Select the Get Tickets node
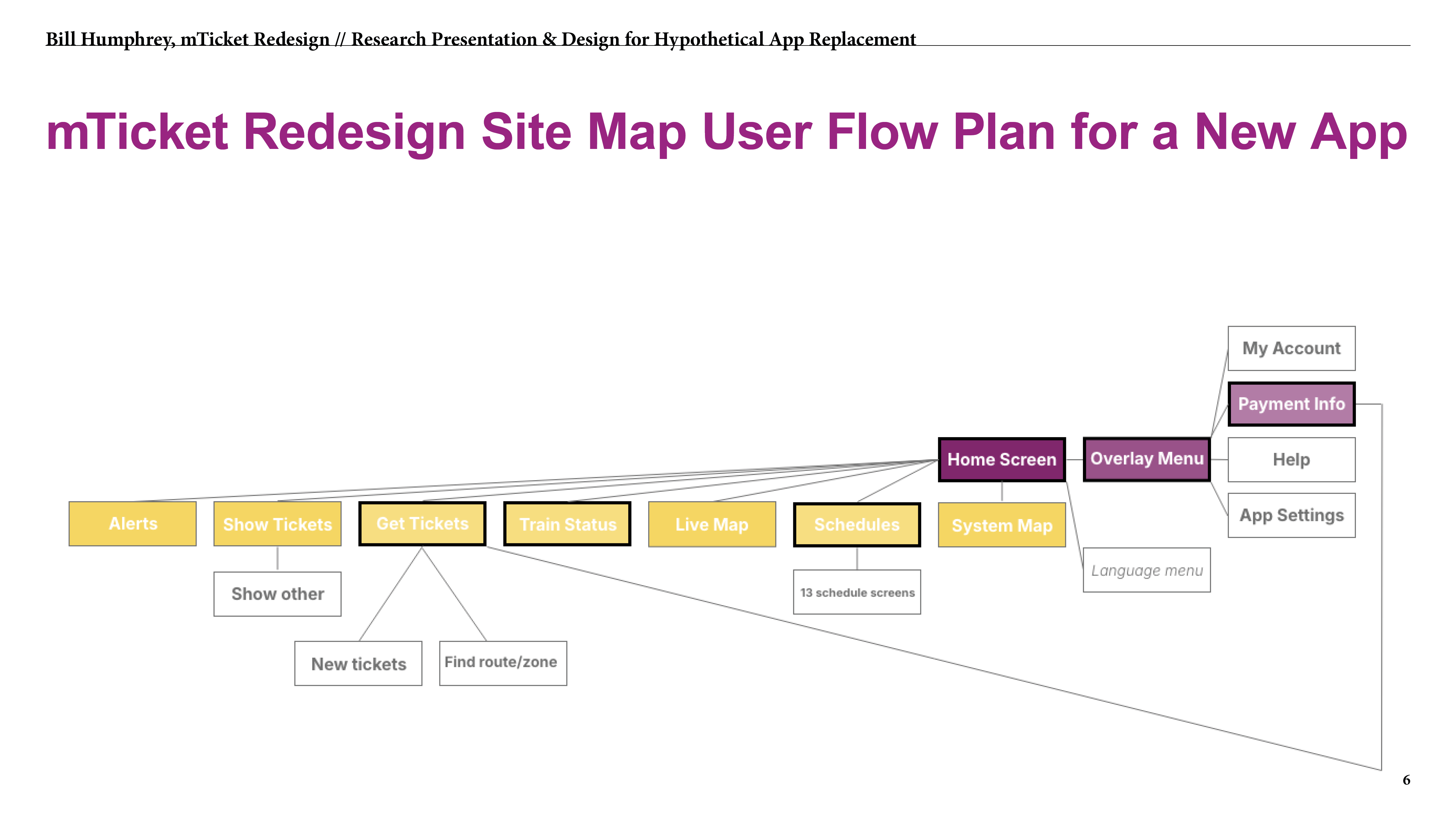The width and height of the screenshot is (1456, 819). [x=422, y=523]
